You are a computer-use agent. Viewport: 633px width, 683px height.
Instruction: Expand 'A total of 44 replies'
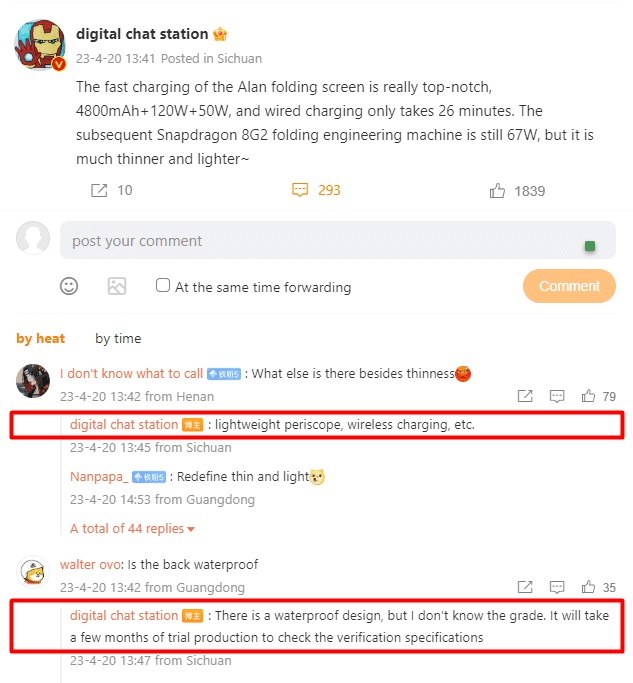point(132,528)
